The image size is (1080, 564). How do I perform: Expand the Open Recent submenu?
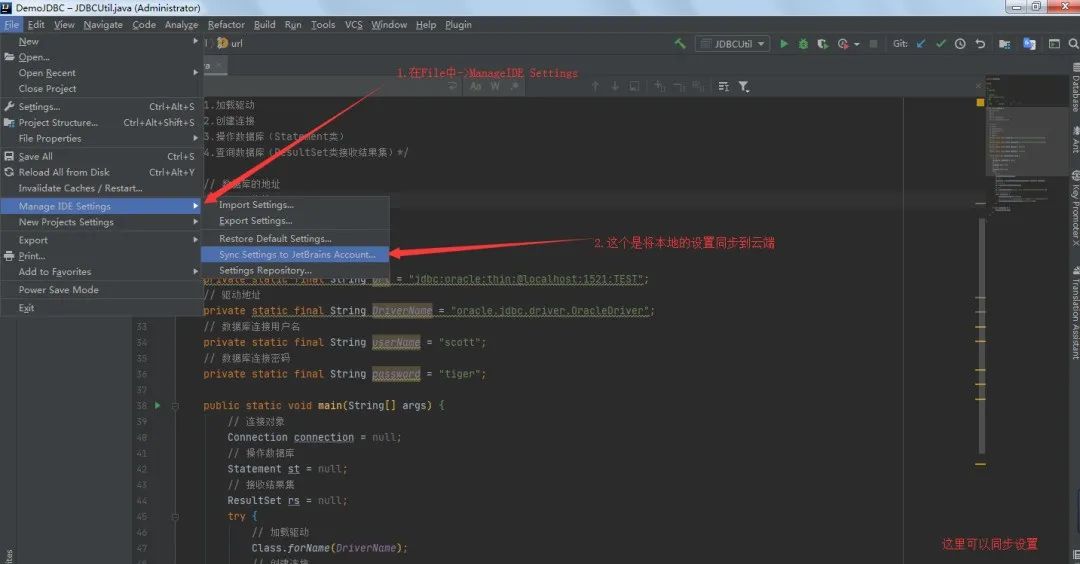[x=101, y=73]
